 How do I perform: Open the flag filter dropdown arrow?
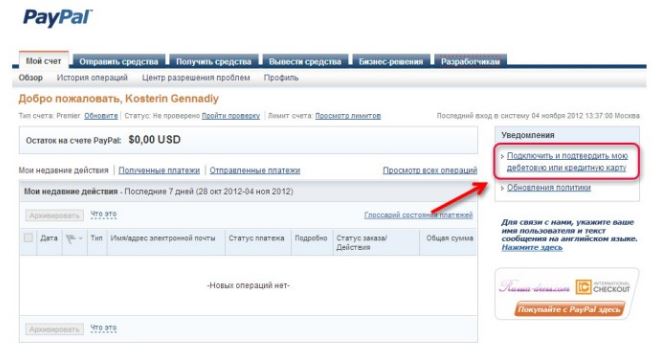[x=81, y=238]
